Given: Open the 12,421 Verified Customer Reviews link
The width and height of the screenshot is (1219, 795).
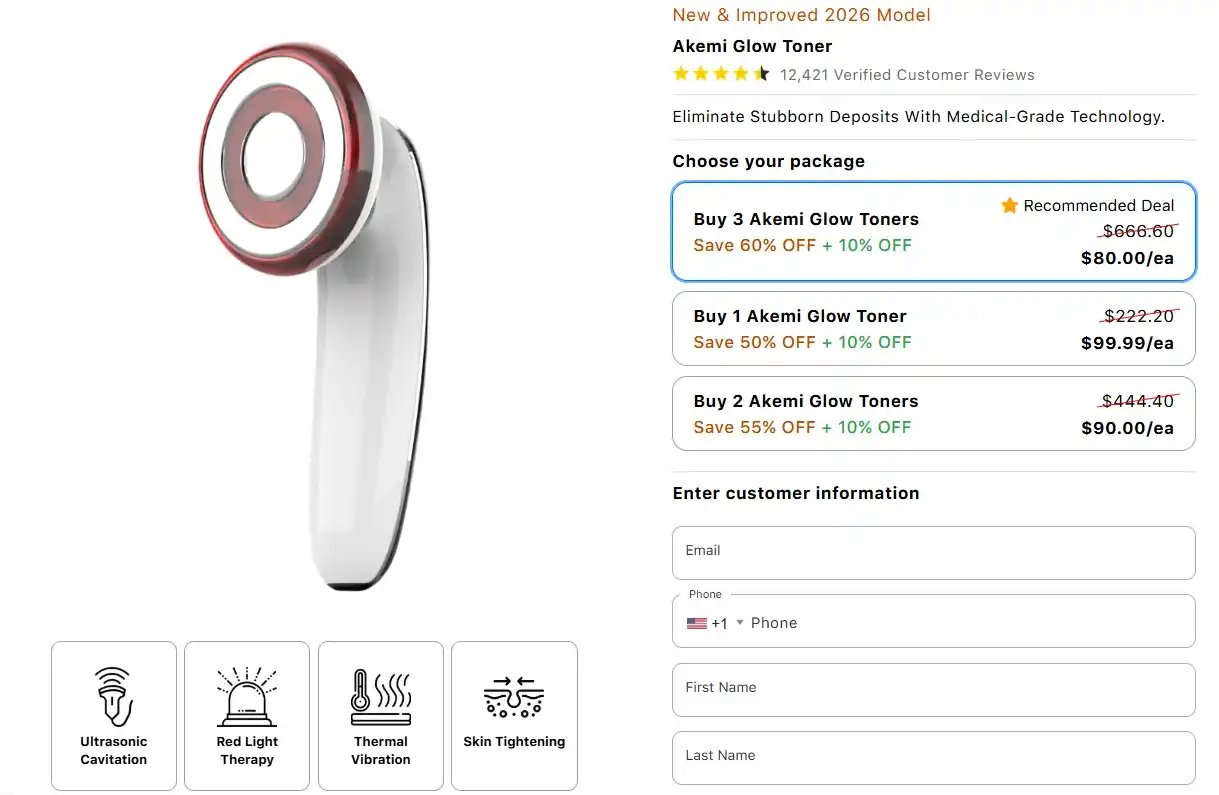Looking at the screenshot, I should [x=907, y=75].
